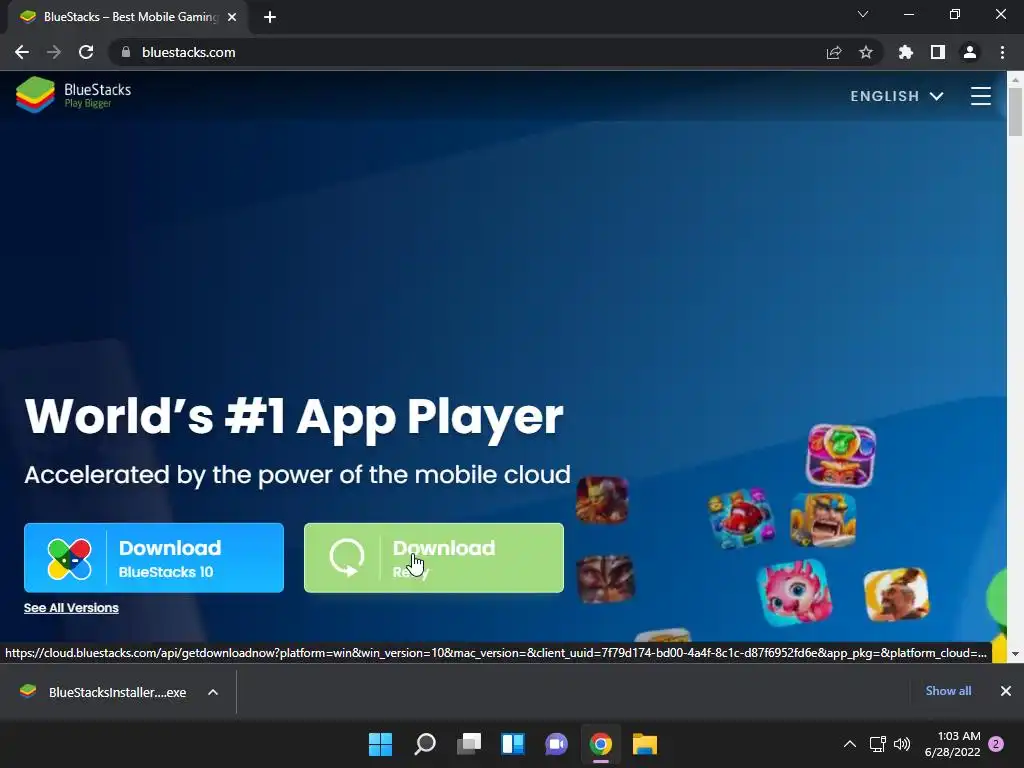Open the See All Versions link
This screenshot has height=768, width=1024.
71,607
